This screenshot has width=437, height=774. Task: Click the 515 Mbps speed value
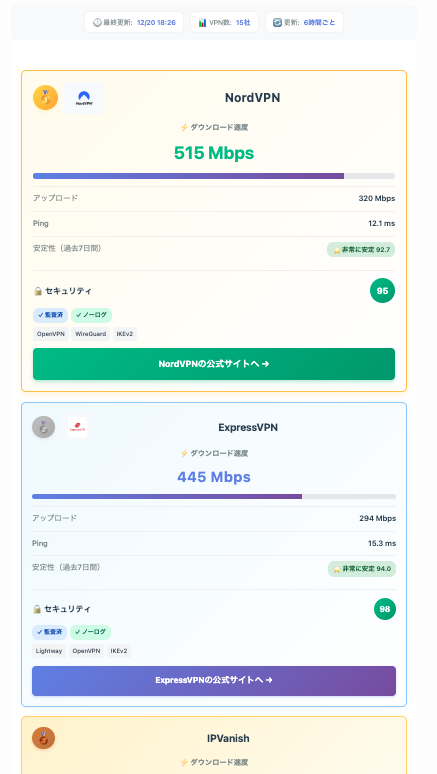tap(214, 153)
